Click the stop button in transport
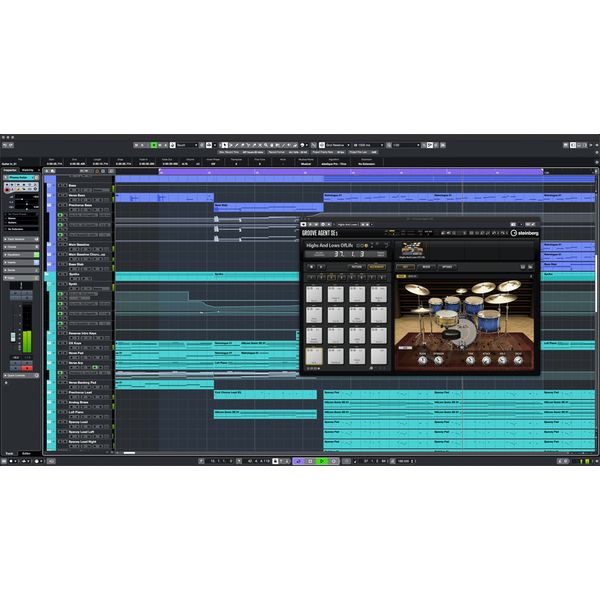 click(310, 461)
